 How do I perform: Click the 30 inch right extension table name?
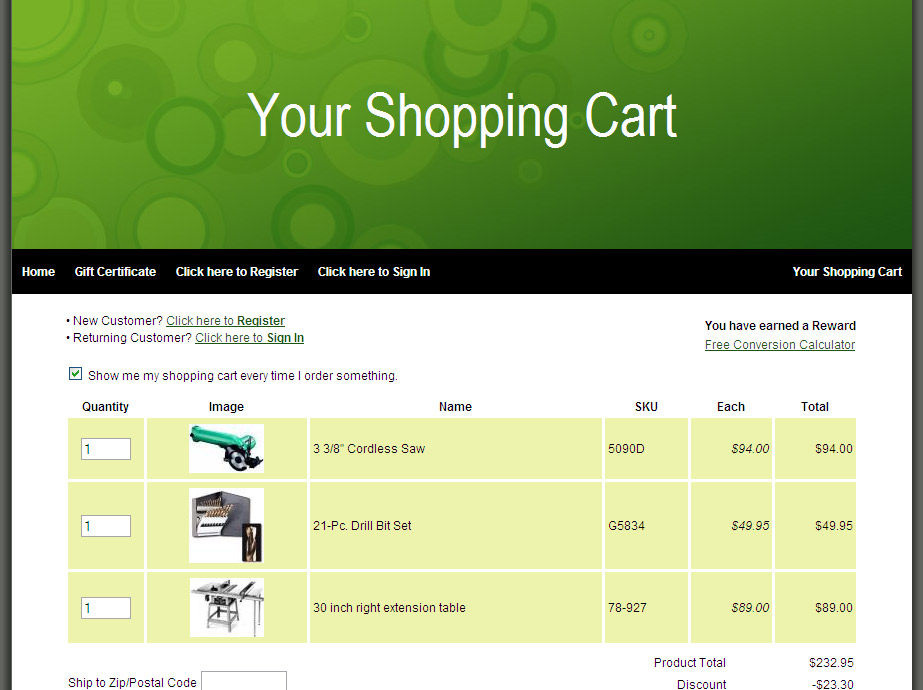pos(389,608)
